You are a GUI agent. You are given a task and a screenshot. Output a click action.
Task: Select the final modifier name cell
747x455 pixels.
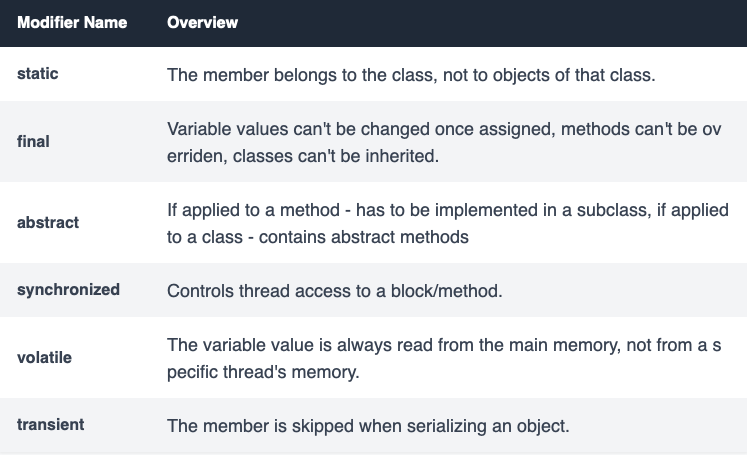point(33,141)
